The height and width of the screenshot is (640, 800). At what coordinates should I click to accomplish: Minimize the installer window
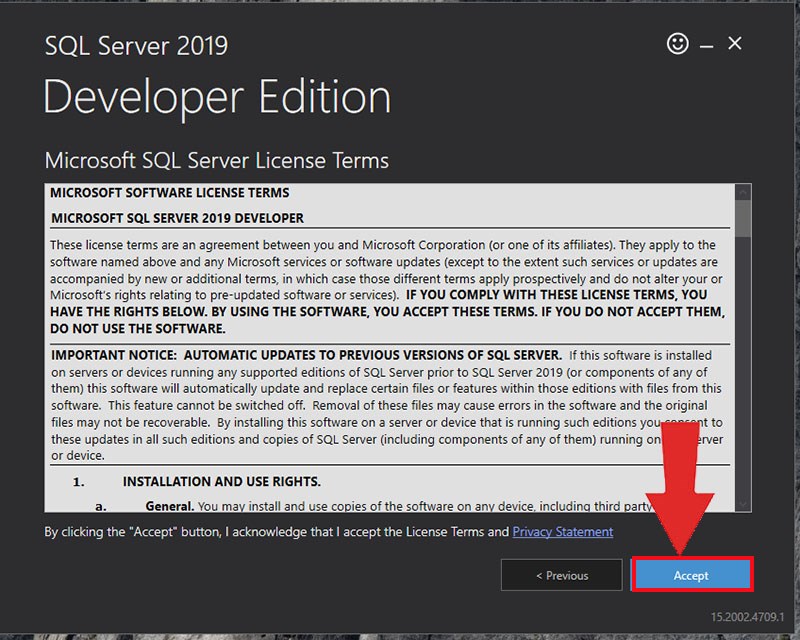tap(705, 44)
